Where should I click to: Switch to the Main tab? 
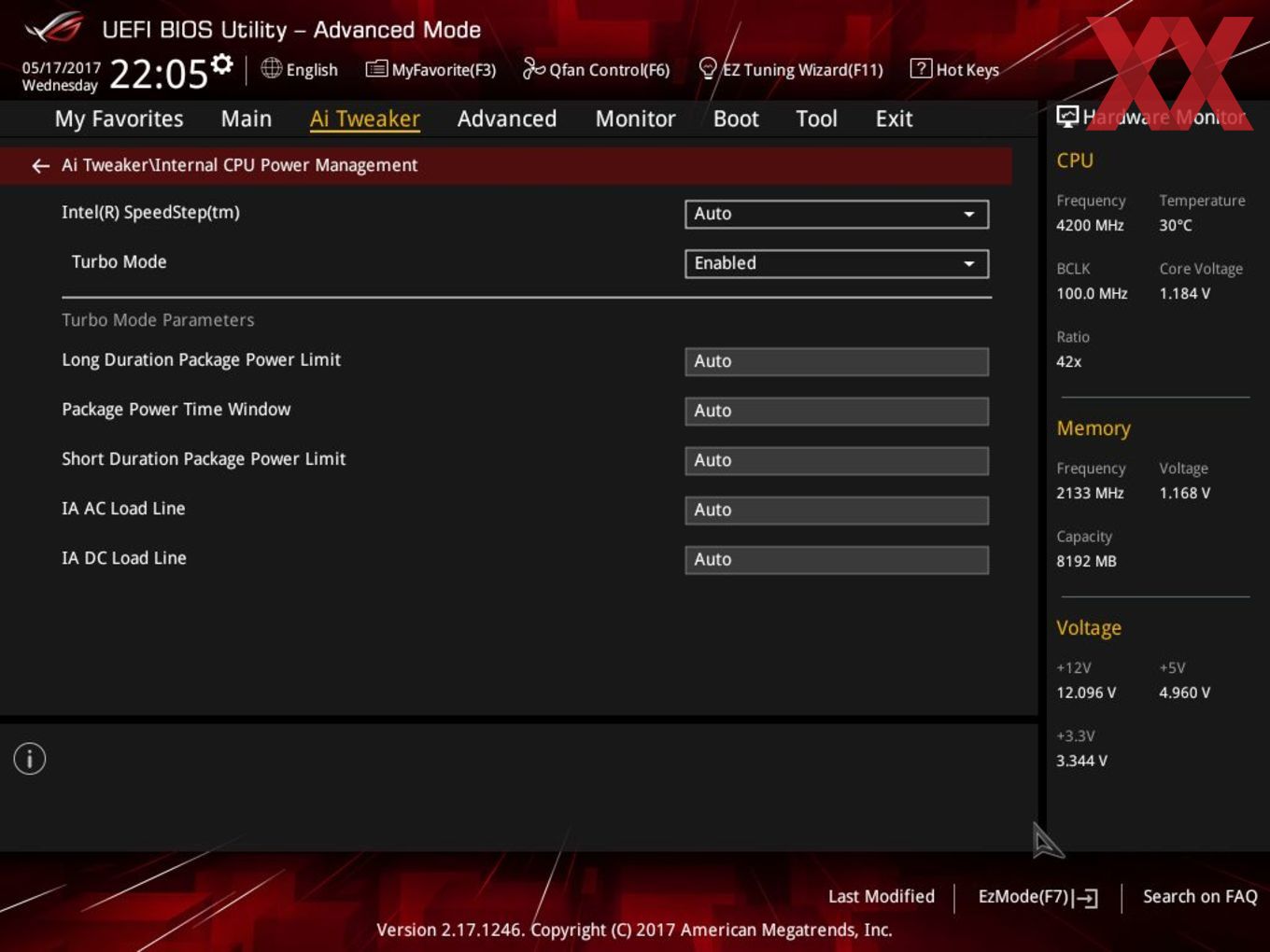coord(247,119)
